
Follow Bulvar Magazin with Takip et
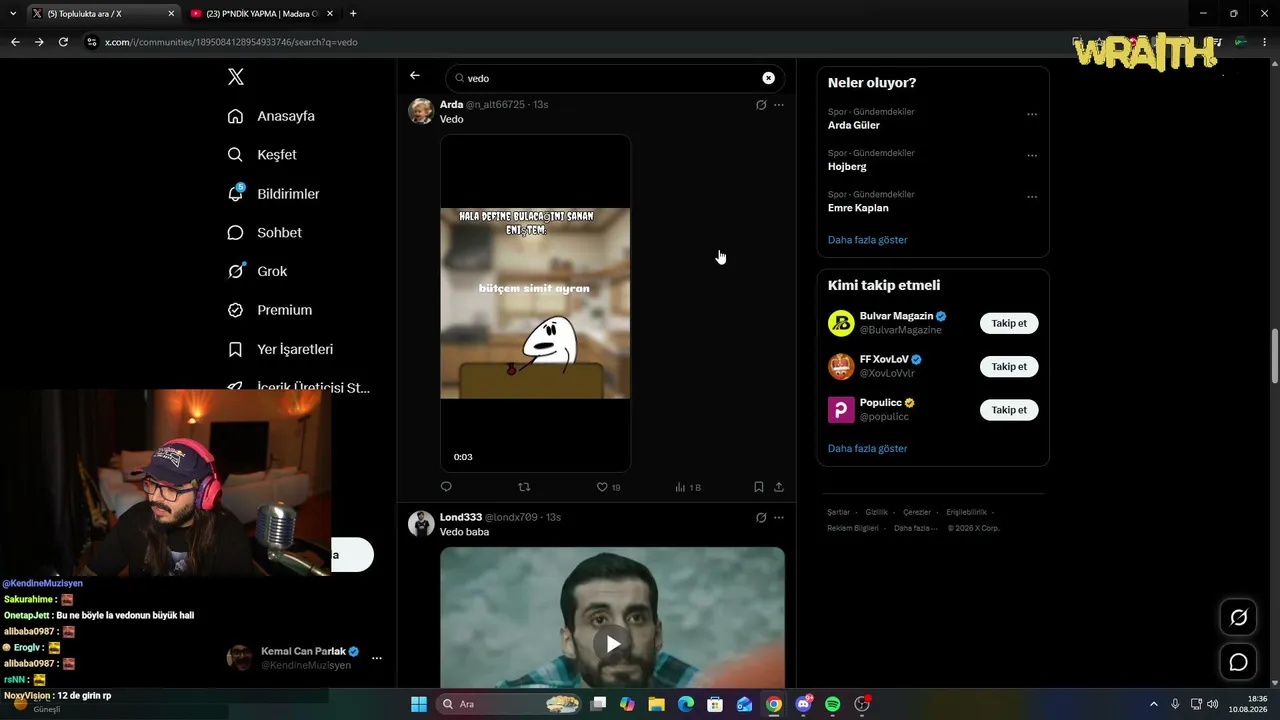point(1009,323)
